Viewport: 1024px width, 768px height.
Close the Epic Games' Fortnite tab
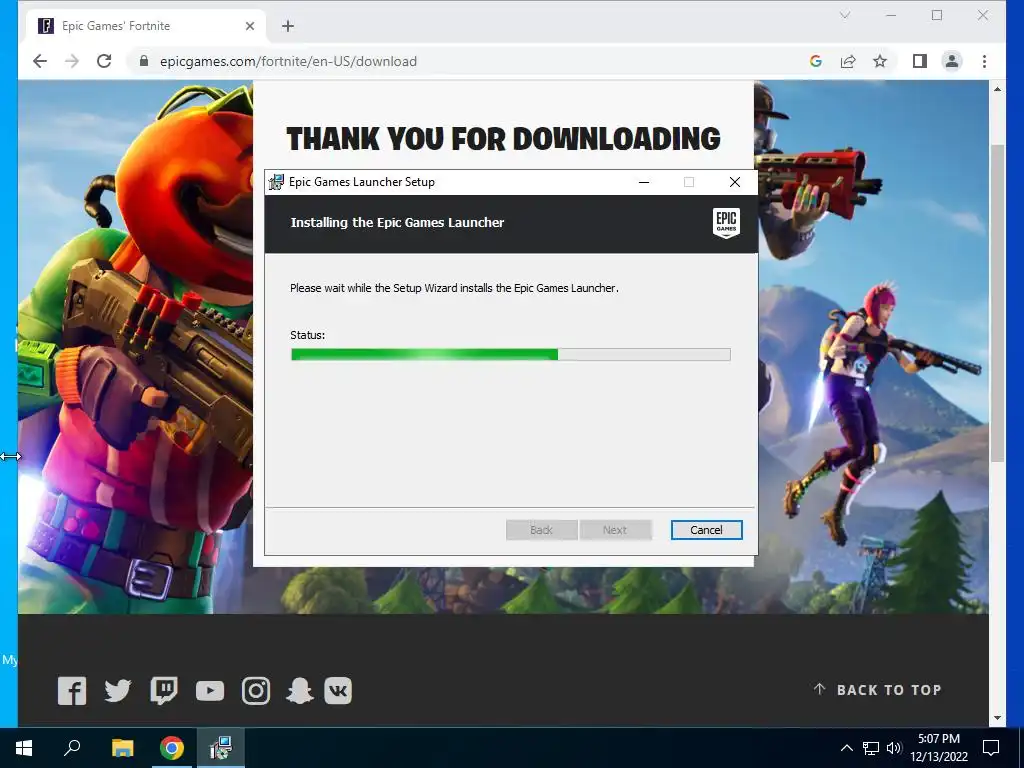pos(250,26)
